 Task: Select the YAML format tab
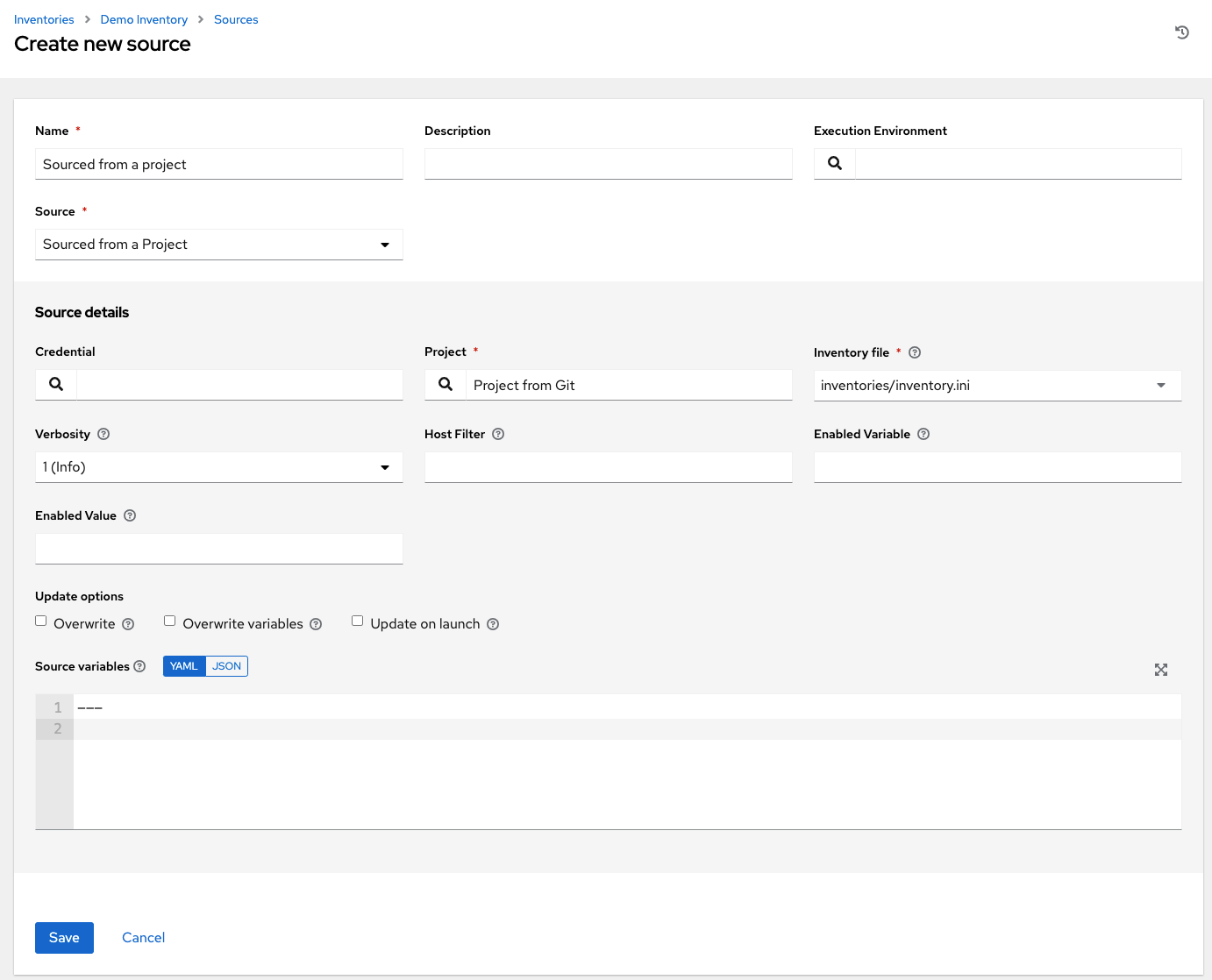click(184, 666)
